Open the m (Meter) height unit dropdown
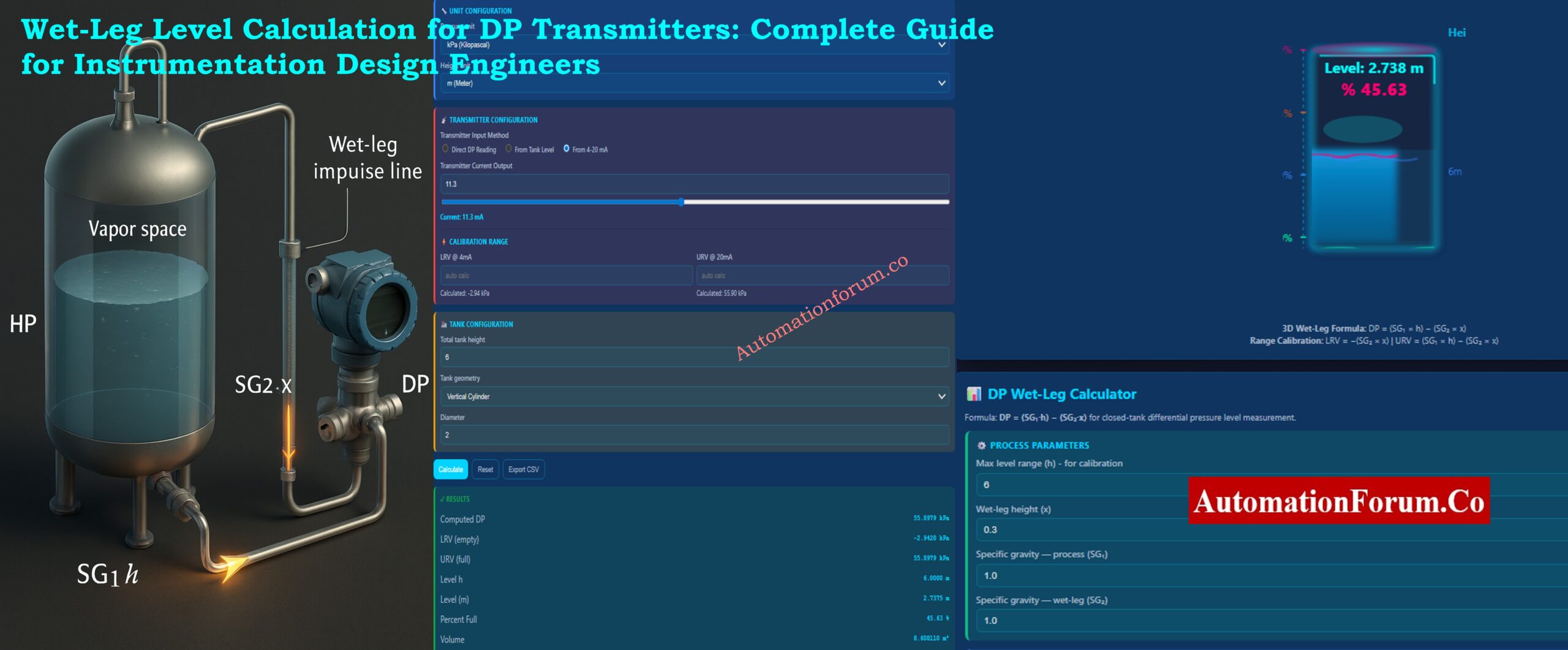The width and height of the screenshot is (1568, 650). pos(694,82)
